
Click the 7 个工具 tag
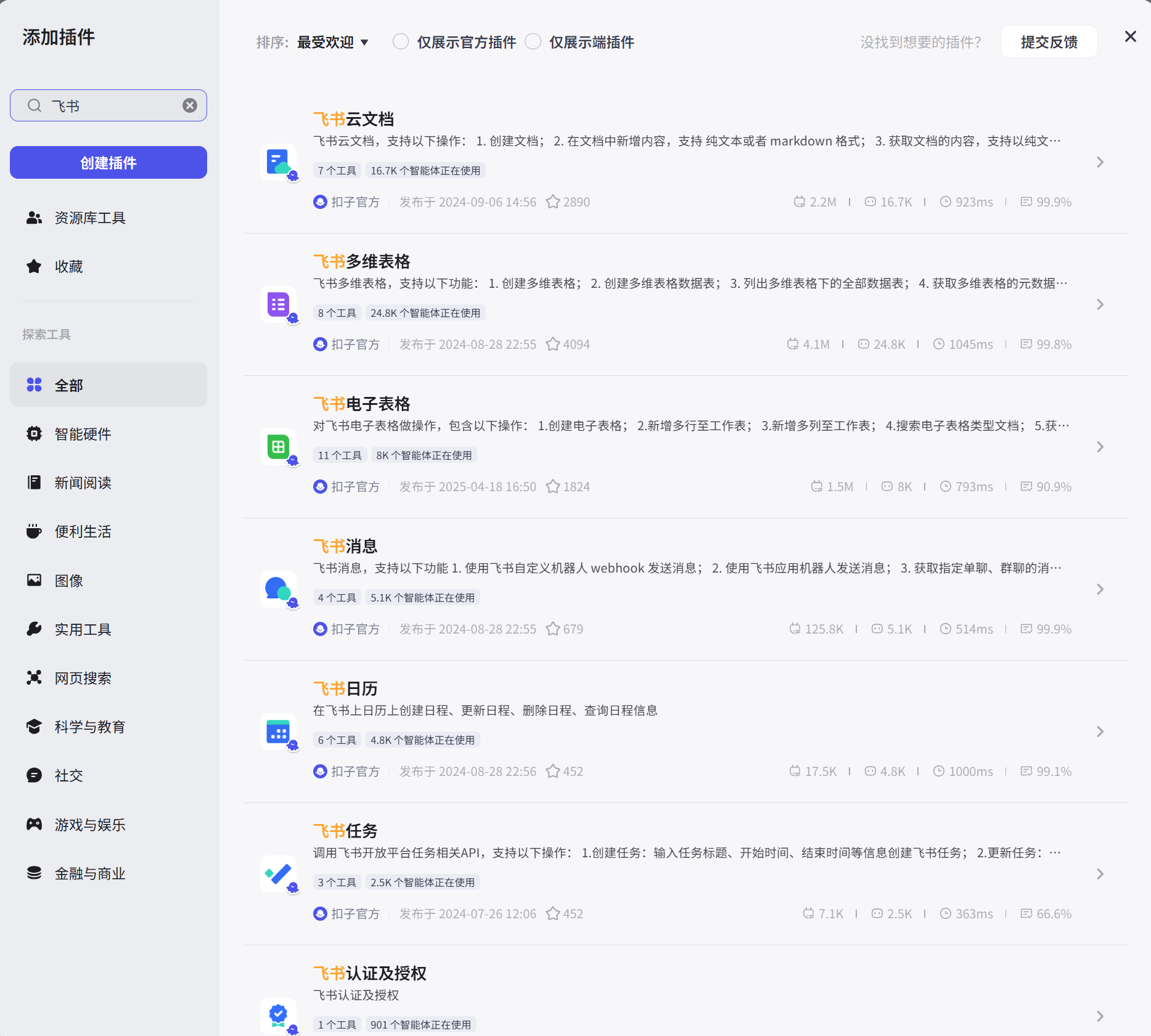pos(337,171)
